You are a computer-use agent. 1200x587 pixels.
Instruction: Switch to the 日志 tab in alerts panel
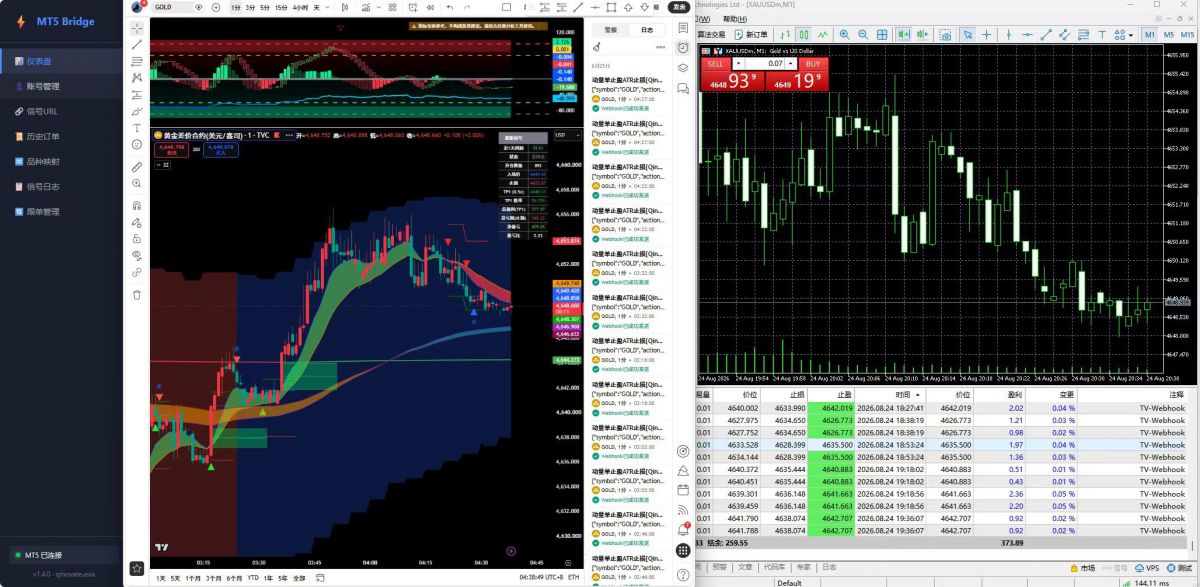pyautogui.click(x=647, y=30)
